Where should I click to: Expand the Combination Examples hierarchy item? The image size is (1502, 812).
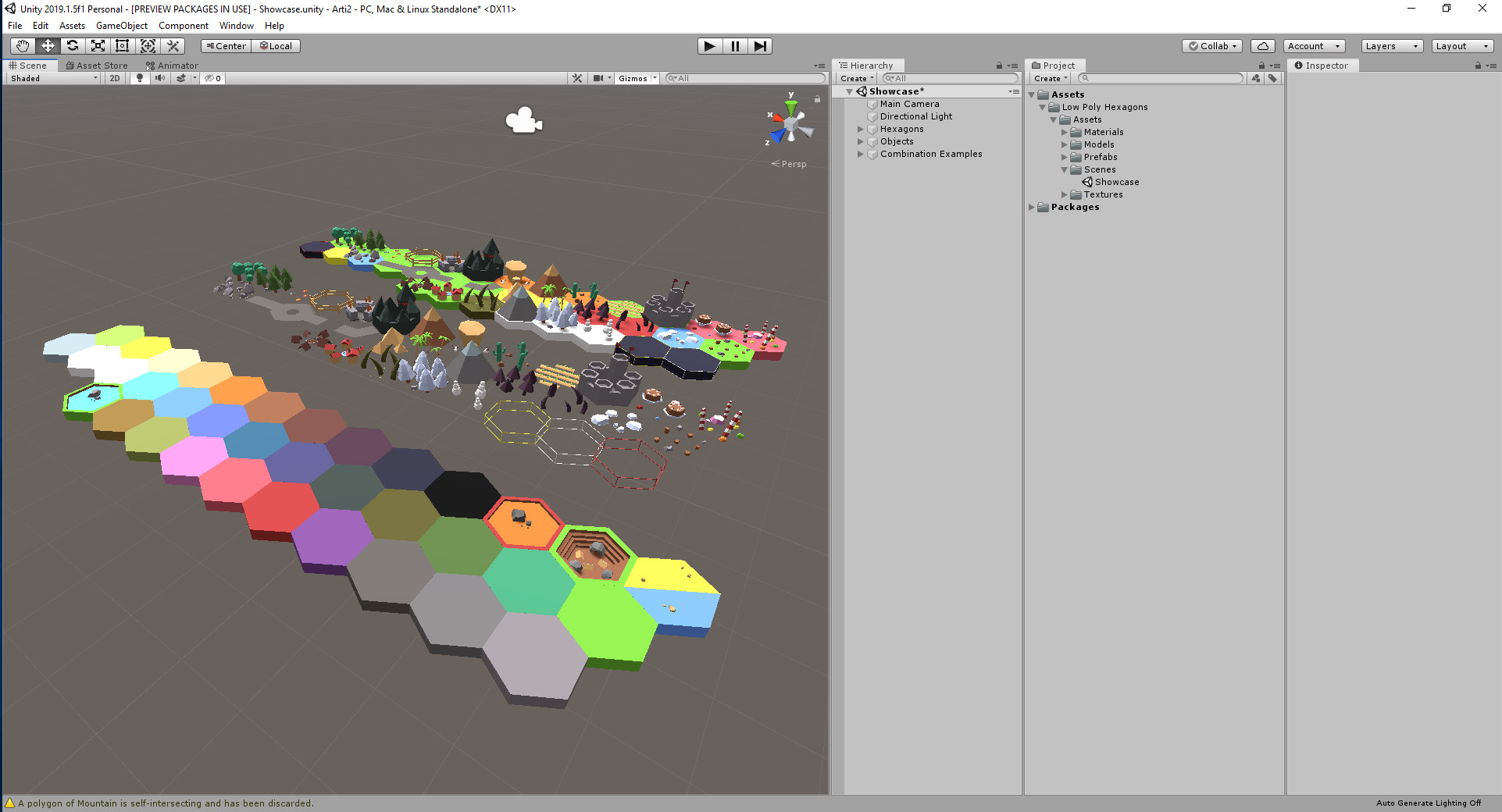(x=860, y=154)
